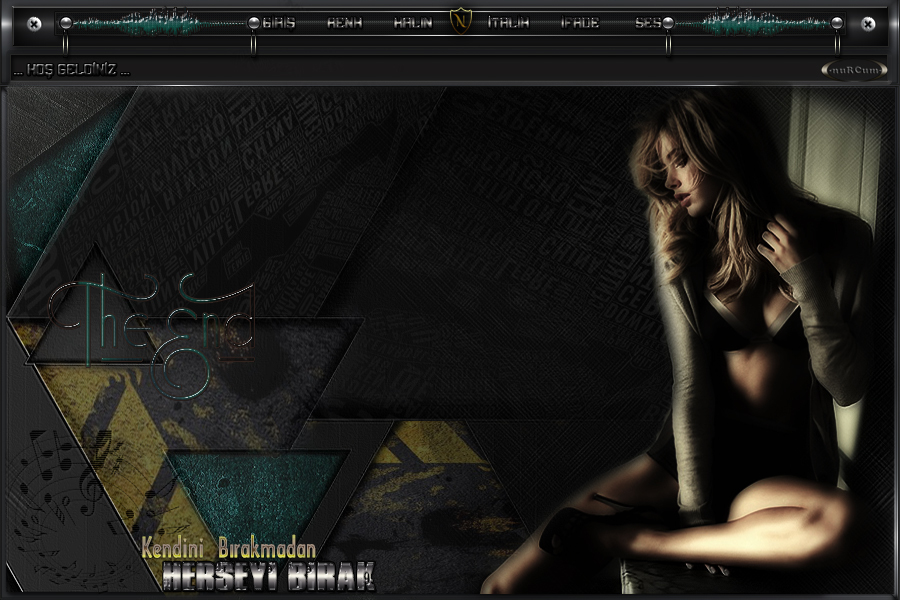
Task: Click the left X close icon
Action: (34, 23)
